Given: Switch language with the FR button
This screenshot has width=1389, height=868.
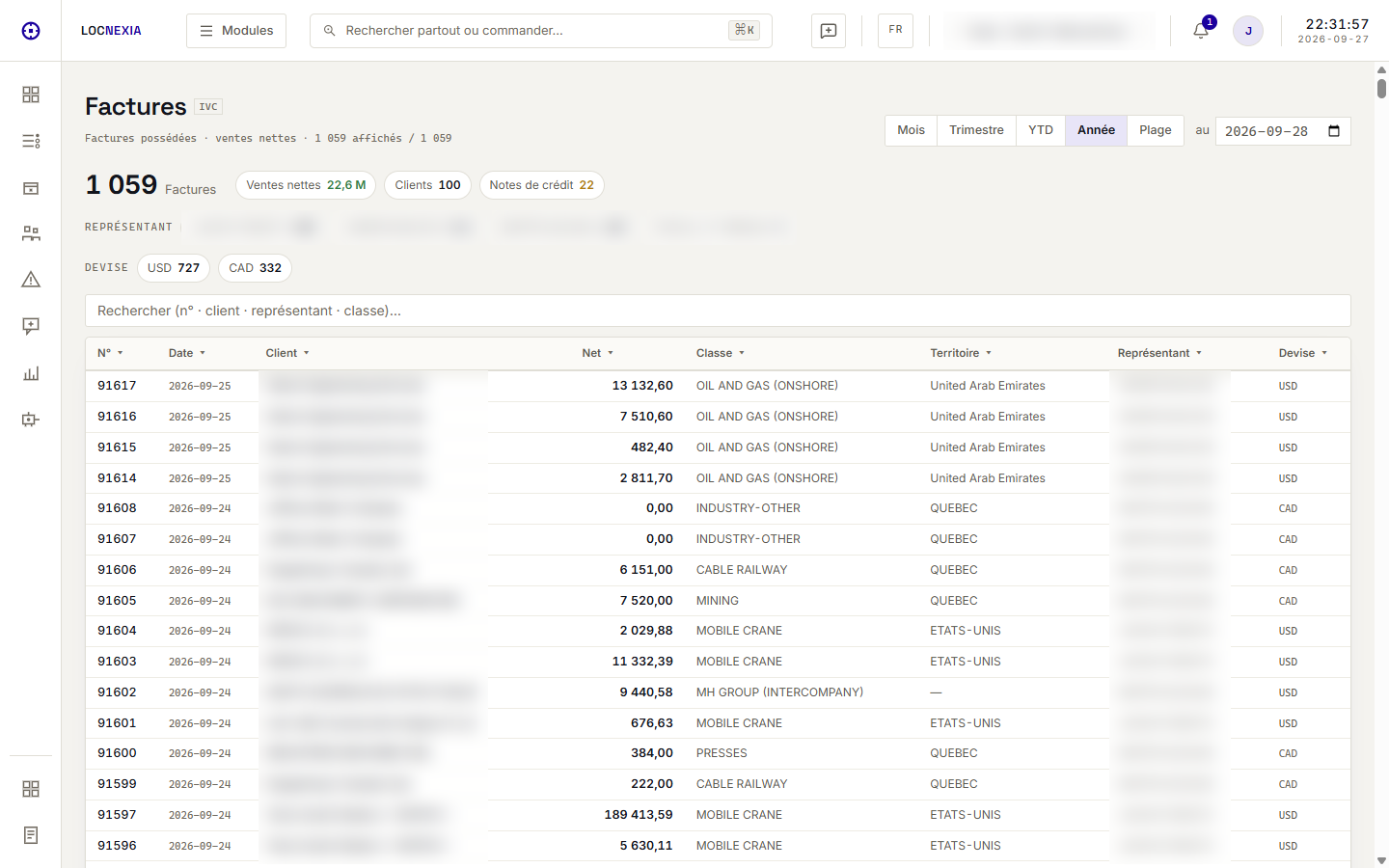Looking at the screenshot, I should pyautogui.click(x=895, y=31).
